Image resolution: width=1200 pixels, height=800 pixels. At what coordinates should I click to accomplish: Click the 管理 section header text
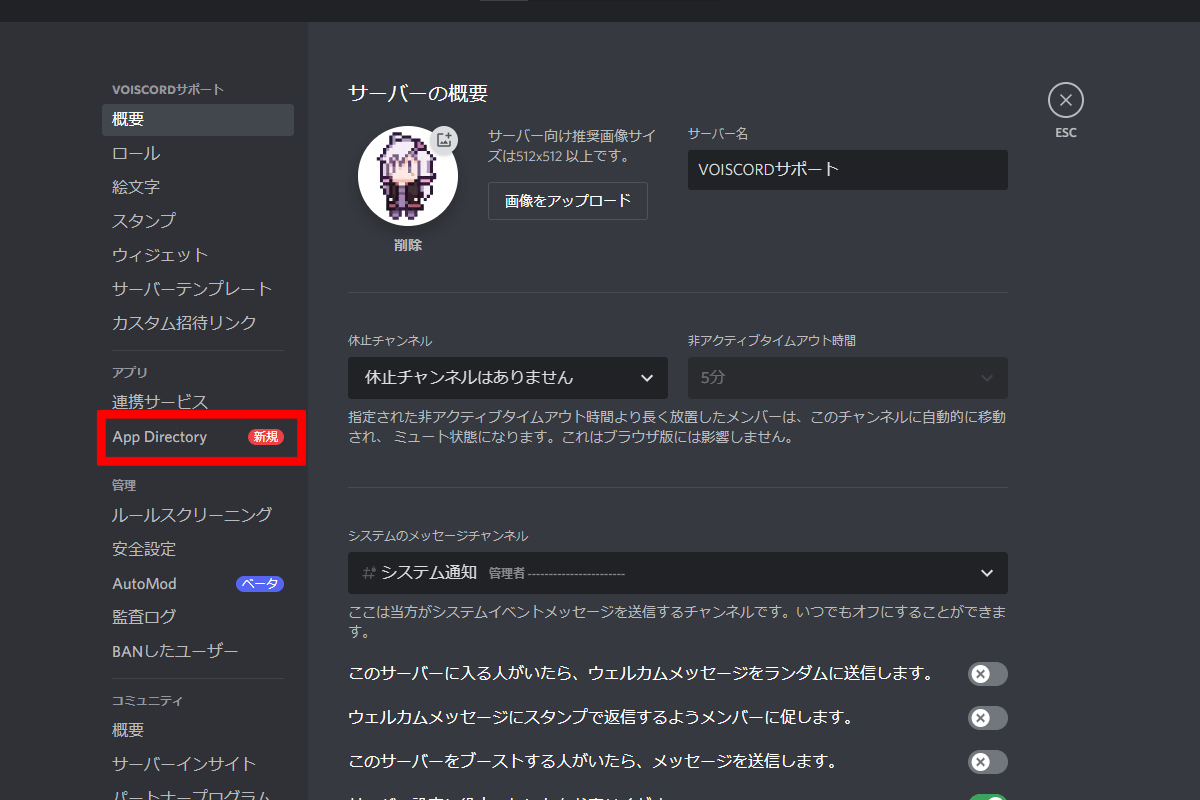point(124,485)
